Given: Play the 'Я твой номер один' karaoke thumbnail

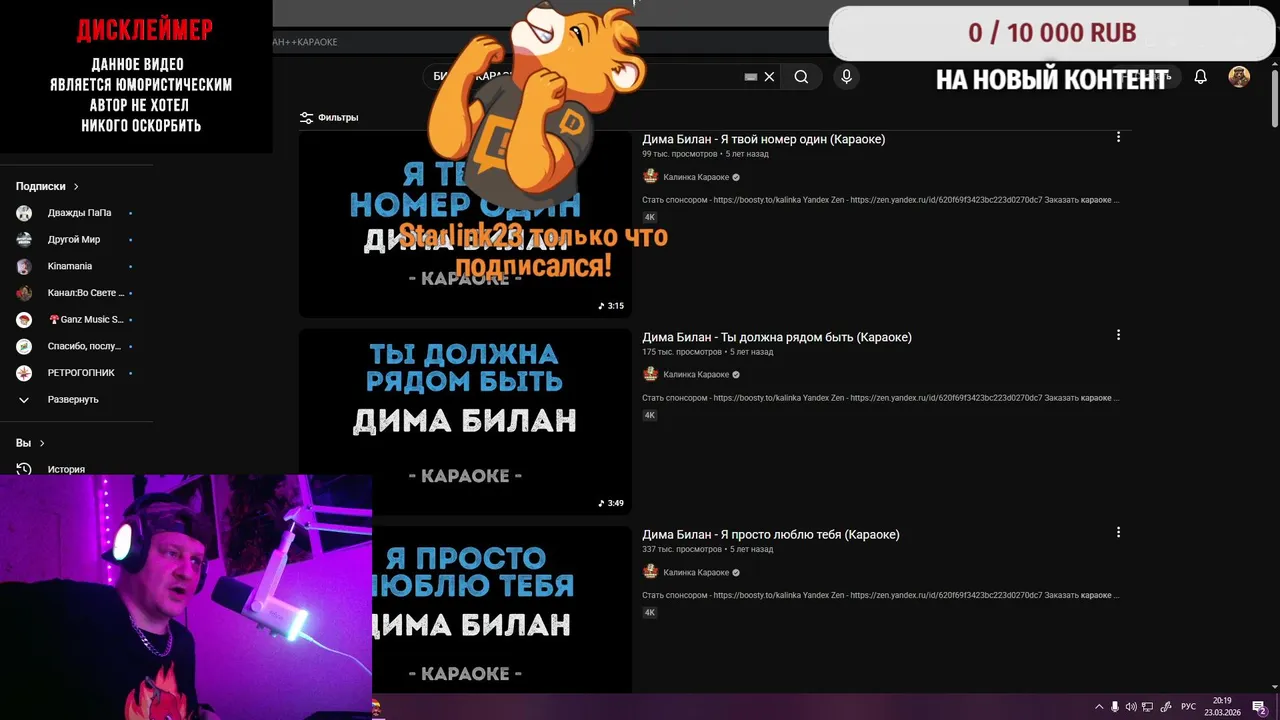Looking at the screenshot, I should (465, 224).
